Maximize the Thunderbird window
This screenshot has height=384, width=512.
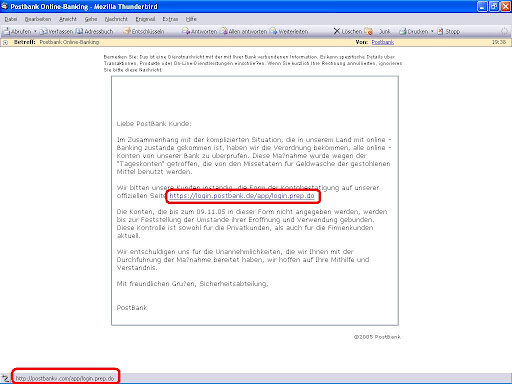pyautogui.click(x=494, y=6)
